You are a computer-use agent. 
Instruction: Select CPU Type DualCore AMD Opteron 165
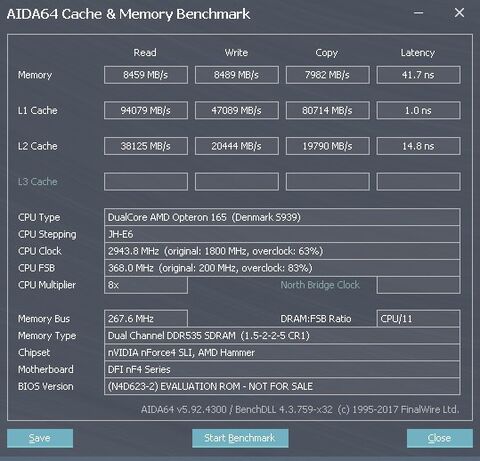pyautogui.click(x=282, y=217)
